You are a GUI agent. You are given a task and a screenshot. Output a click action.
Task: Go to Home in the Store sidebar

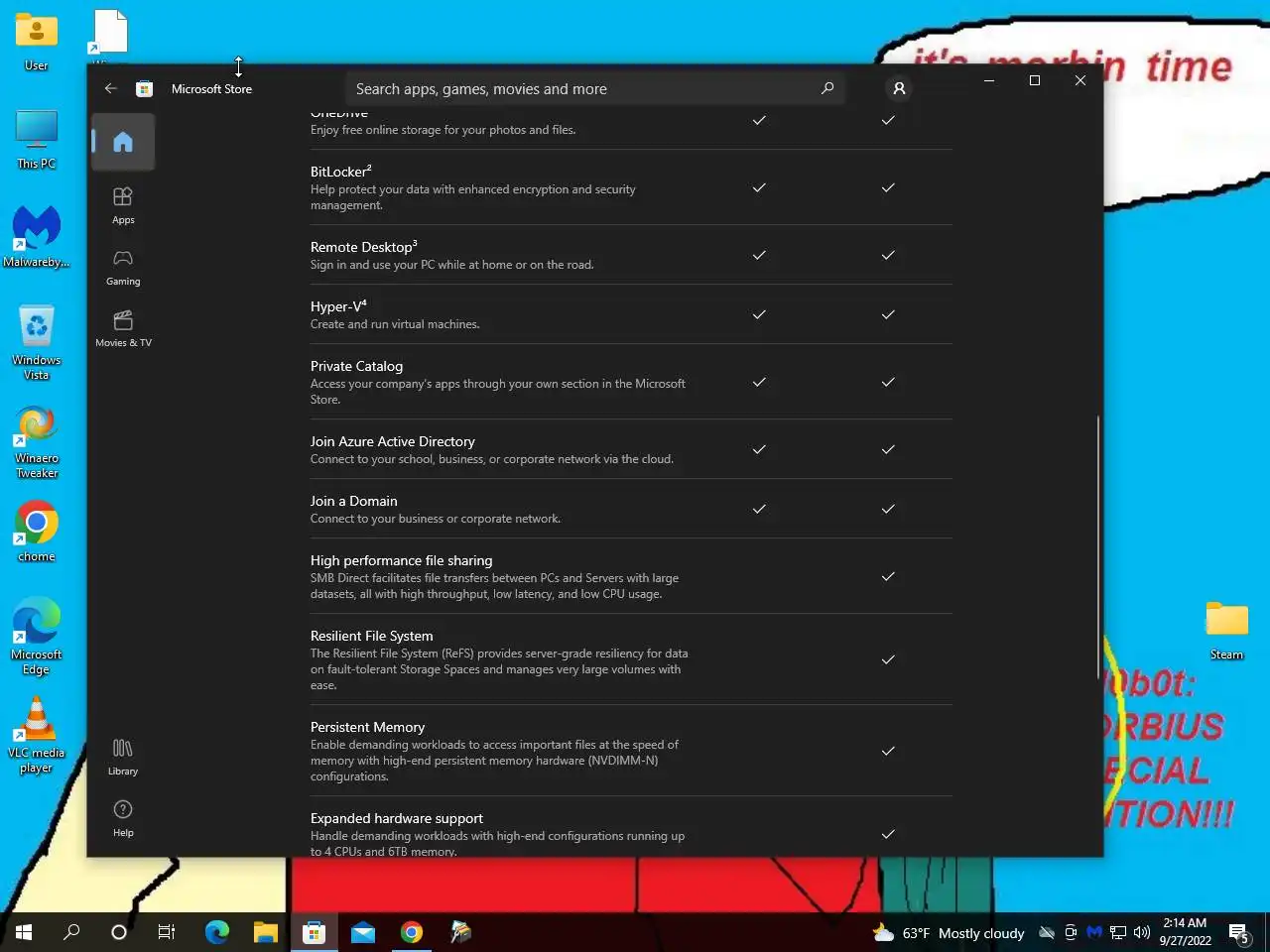pyautogui.click(x=123, y=142)
